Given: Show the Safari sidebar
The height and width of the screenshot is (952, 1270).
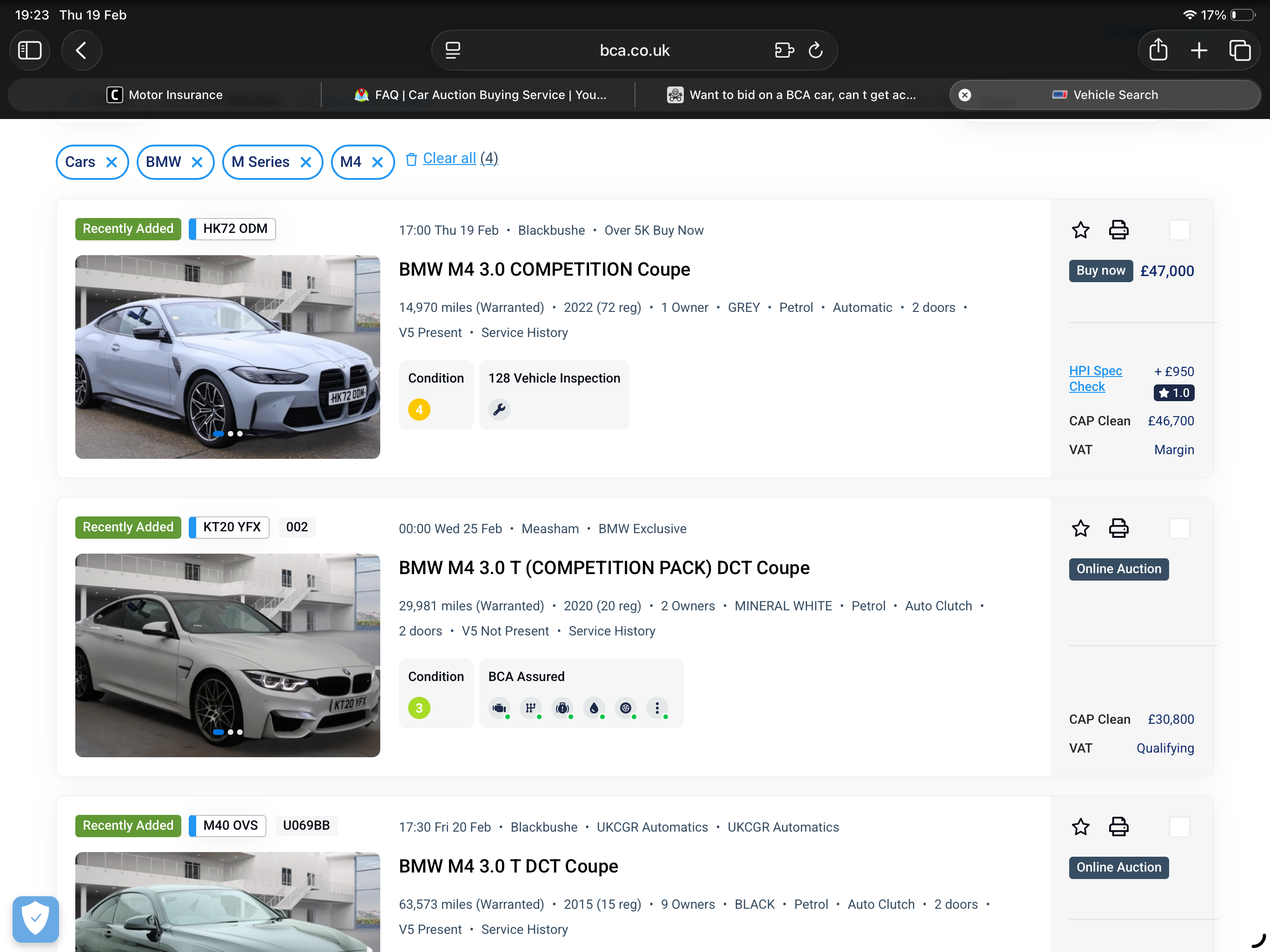Looking at the screenshot, I should pos(30,51).
